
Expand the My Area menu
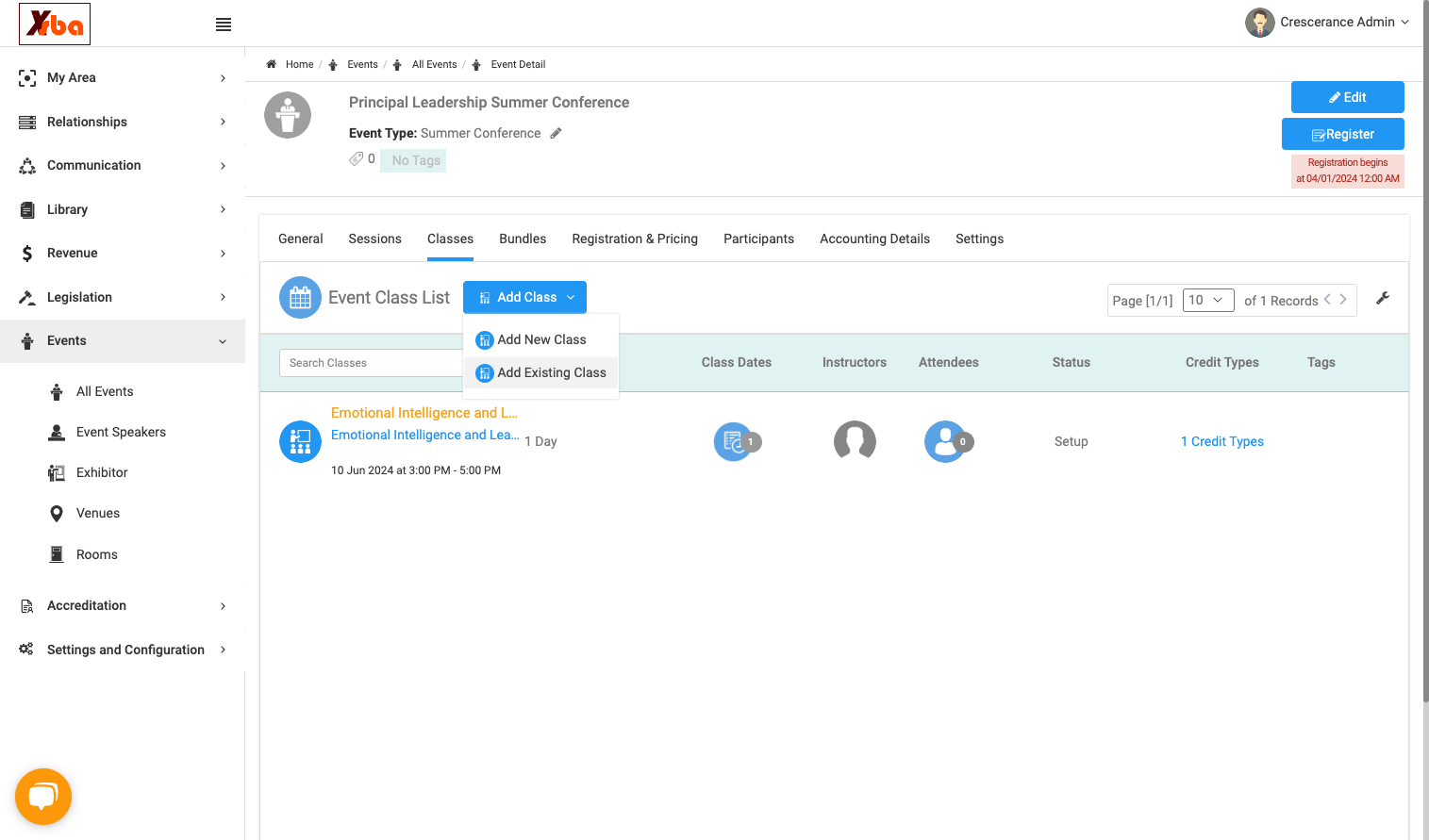pos(123,78)
